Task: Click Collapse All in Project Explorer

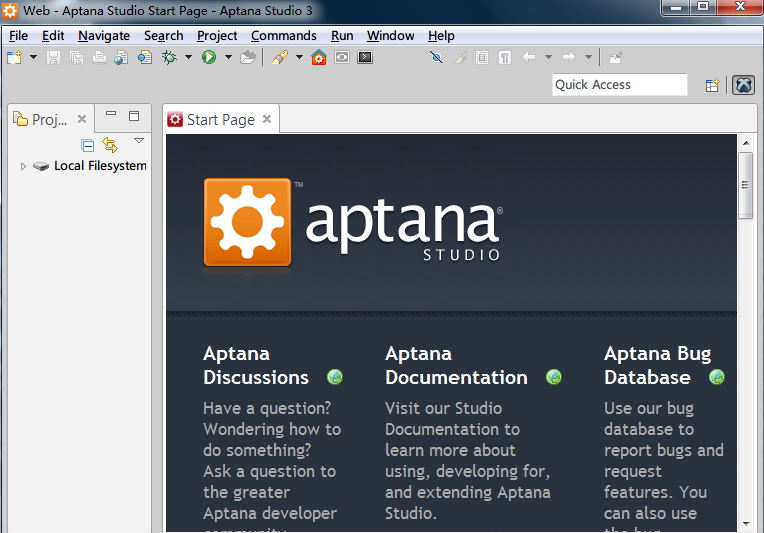Action: (88, 145)
